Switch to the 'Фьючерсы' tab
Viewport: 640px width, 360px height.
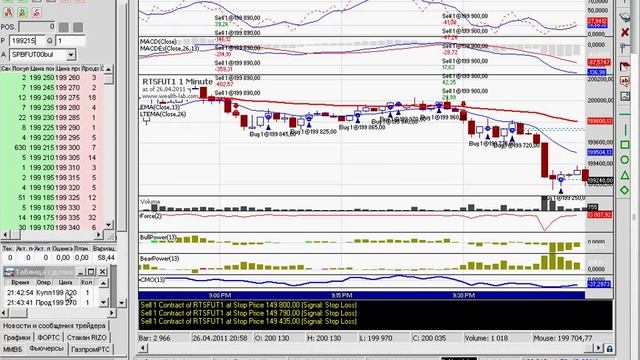click(47, 349)
